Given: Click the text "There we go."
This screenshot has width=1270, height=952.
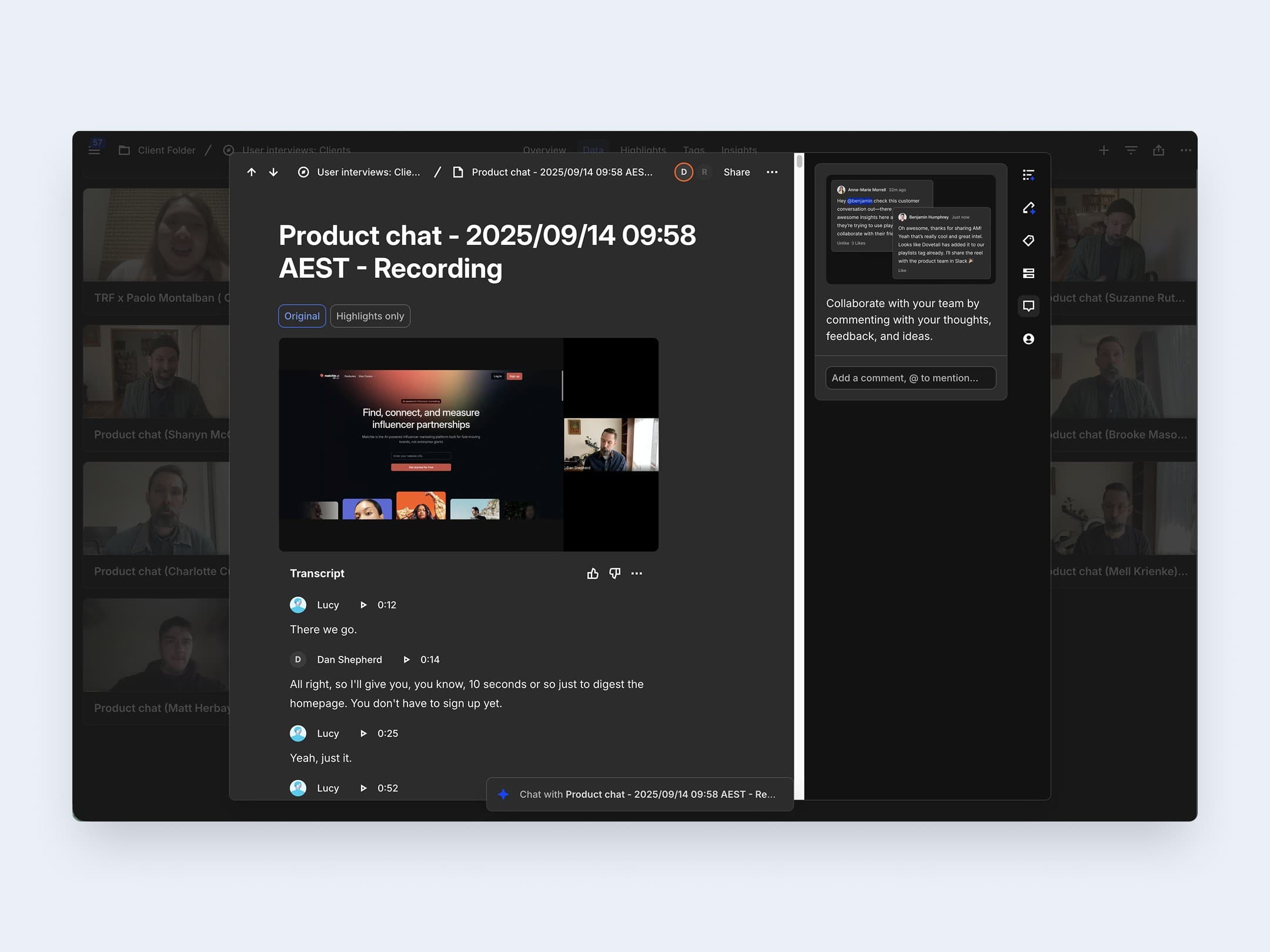Looking at the screenshot, I should pos(323,629).
